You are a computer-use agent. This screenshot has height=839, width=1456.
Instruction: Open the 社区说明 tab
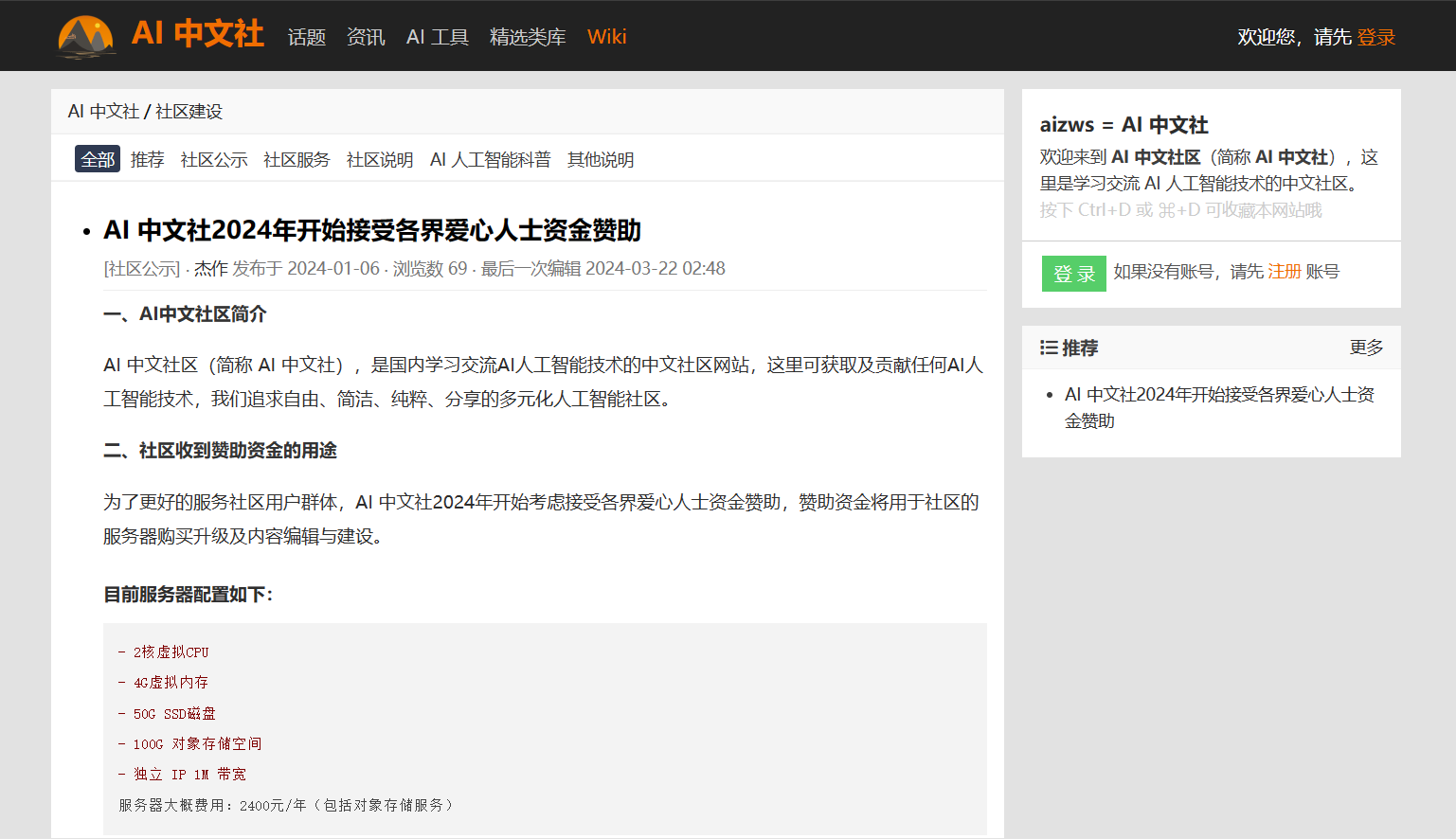pyautogui.click(x=380, y=159)
